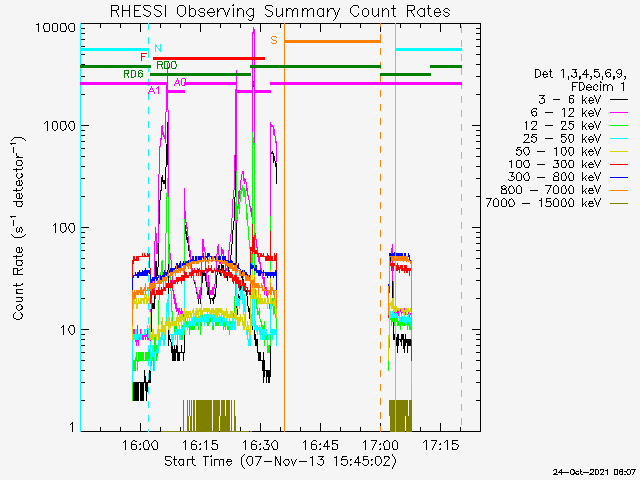The image size is (640, 480).
Task: Click the cyan 25-50 keV legend line
Action: [x=619, y=139]
